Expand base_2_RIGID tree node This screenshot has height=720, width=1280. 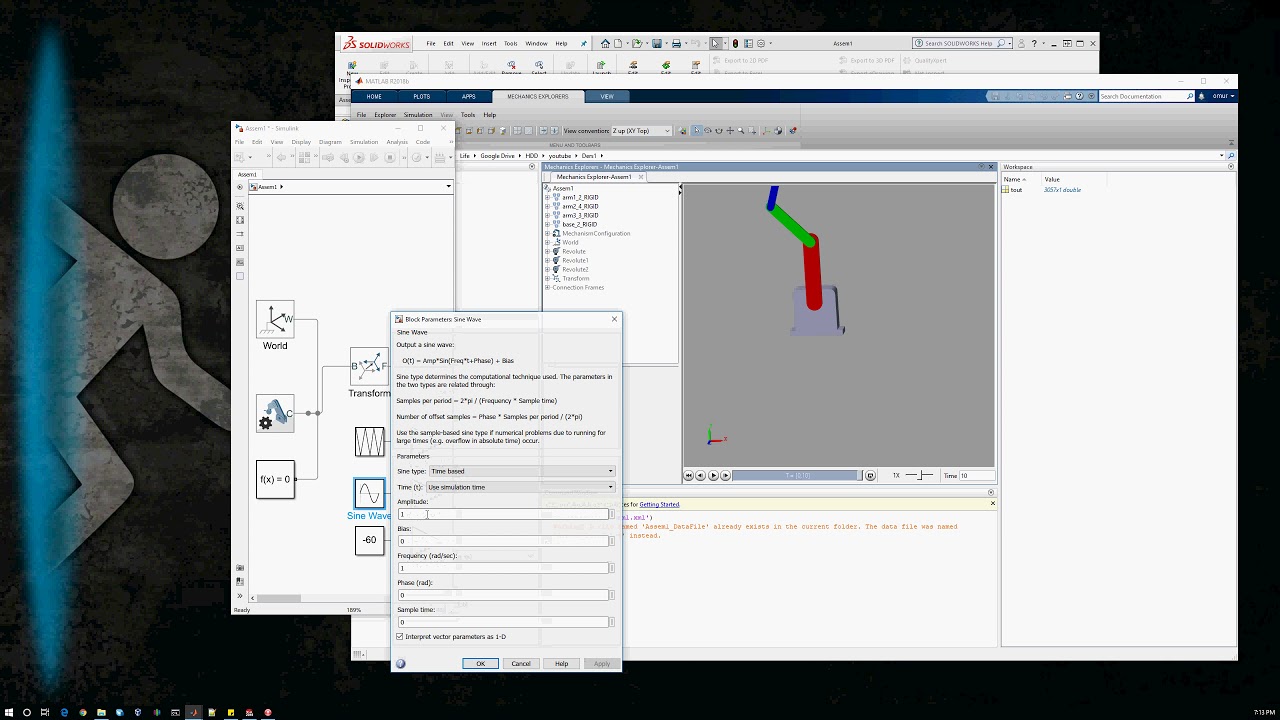click(547, 225)
